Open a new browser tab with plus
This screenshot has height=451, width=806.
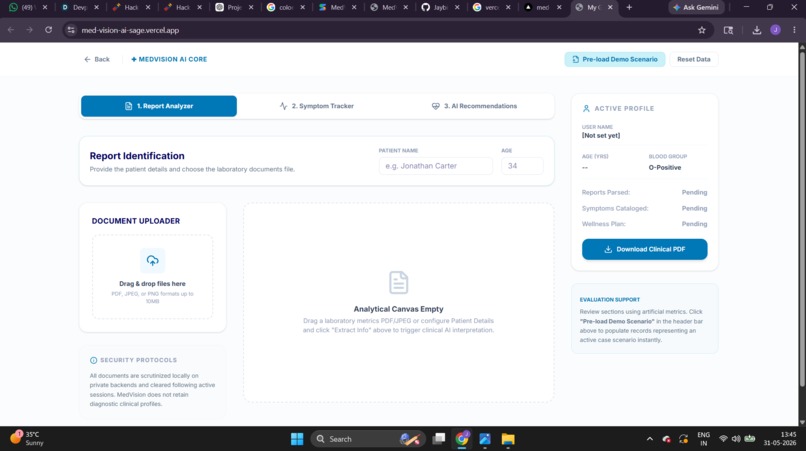(x=629, y=7)
